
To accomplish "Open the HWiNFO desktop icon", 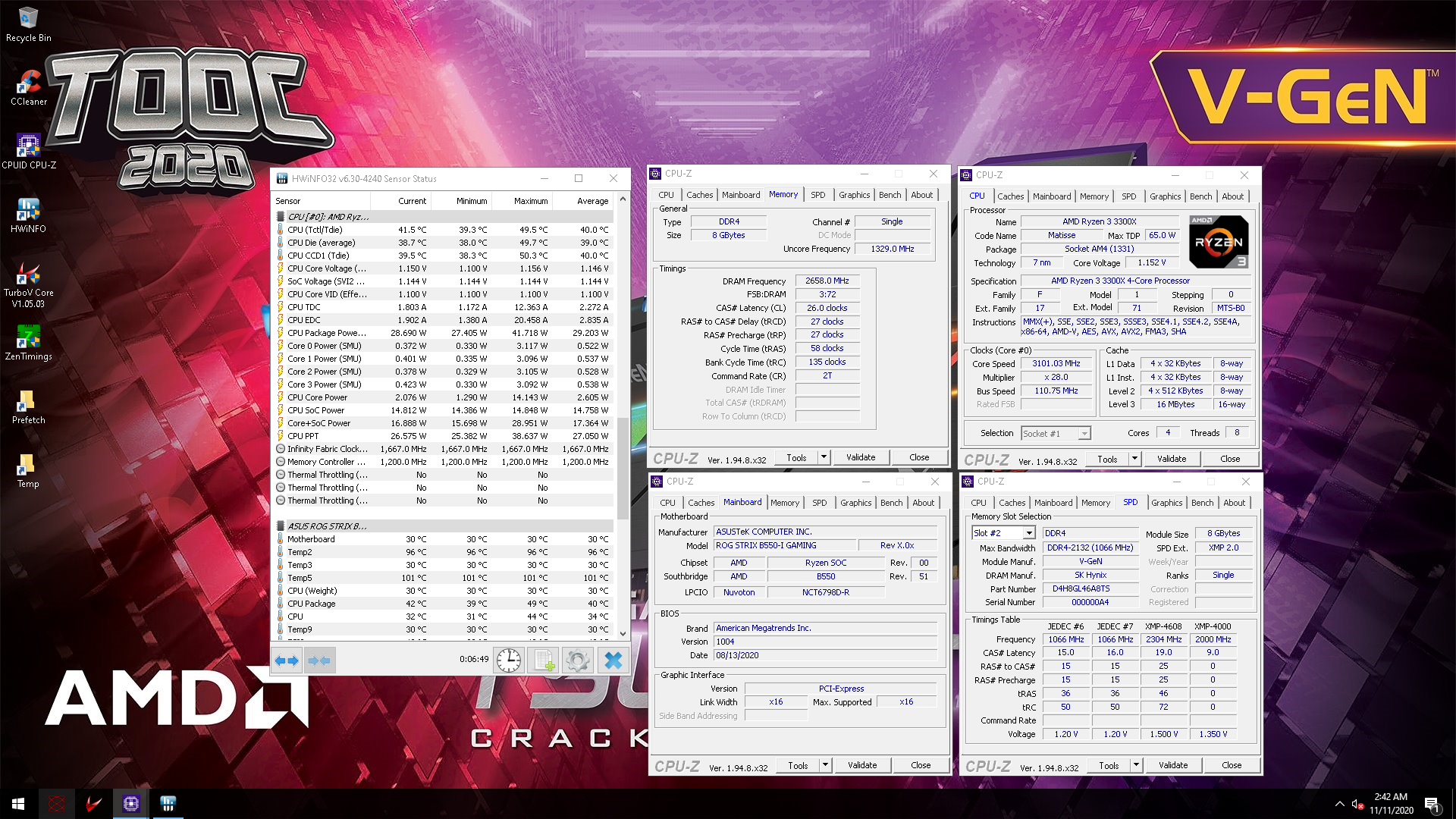I will tap(28, 215).
